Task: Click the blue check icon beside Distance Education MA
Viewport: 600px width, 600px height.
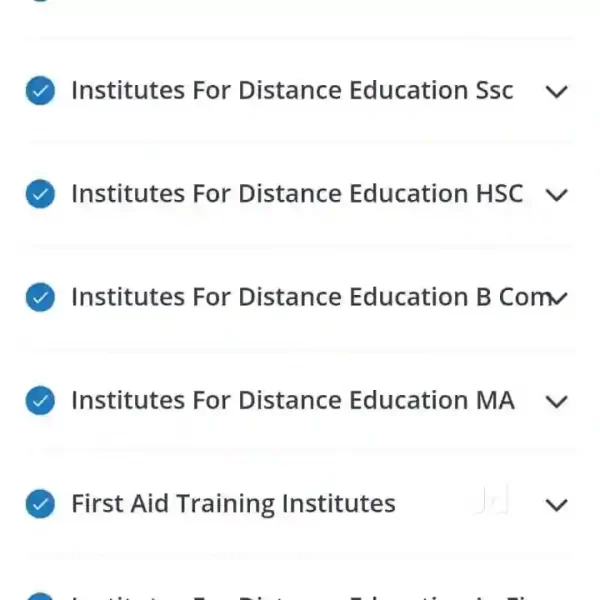Action: pyautogui.click(x=40, y=401)
